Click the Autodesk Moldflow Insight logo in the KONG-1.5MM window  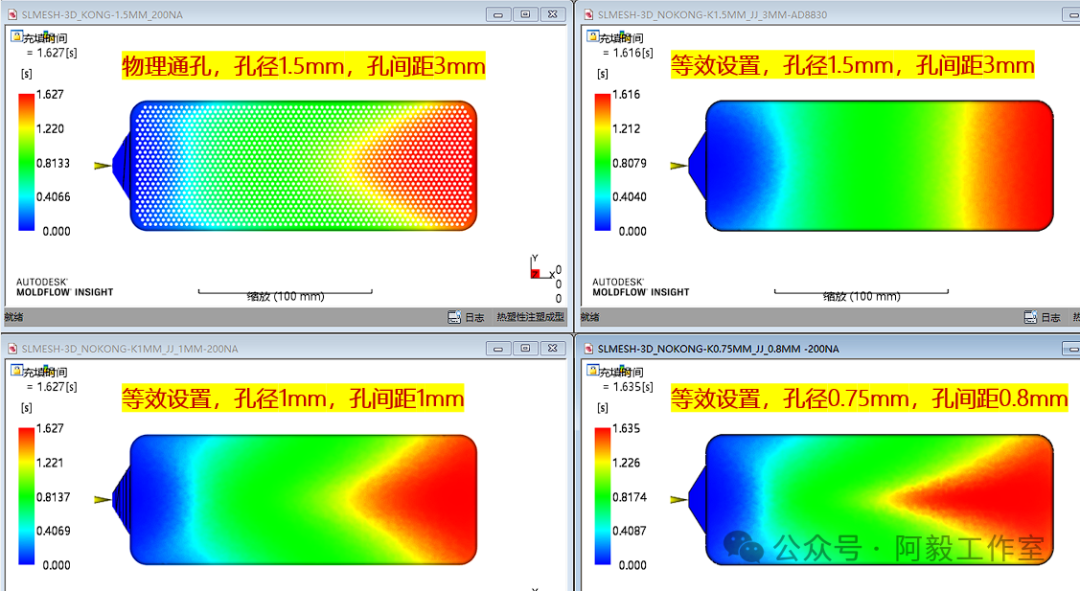[x=64, y=287]
